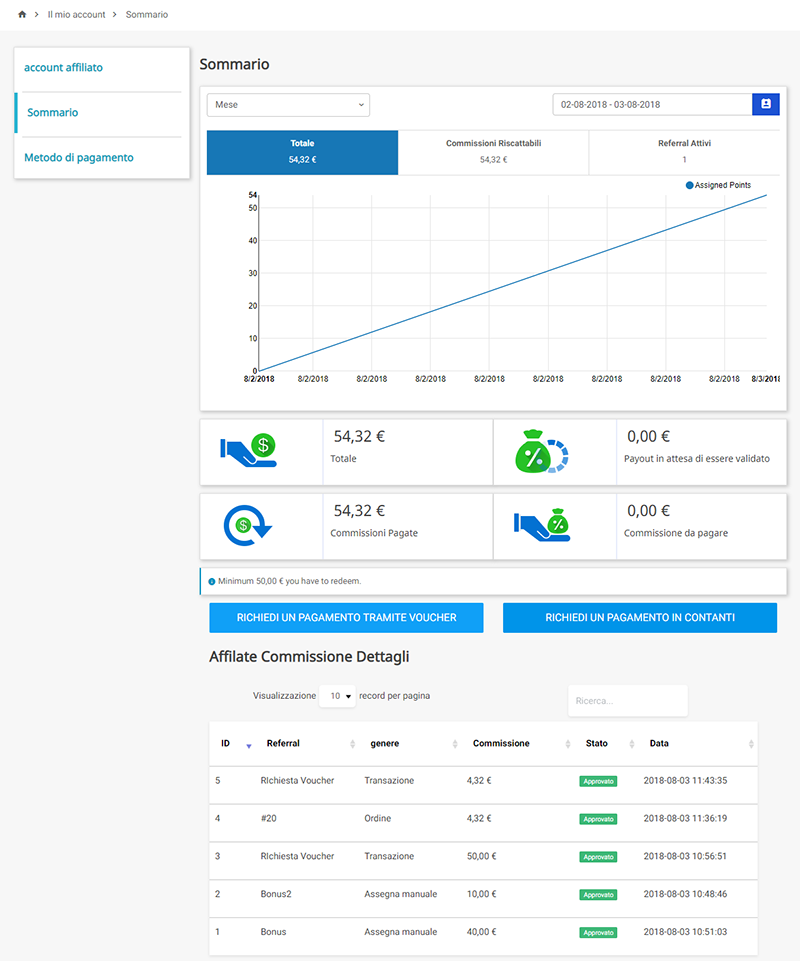Click the circular arrow Commissioni Pagate icon
The width and height of the screenshot is (800, 961).
(x=248, y=525)
